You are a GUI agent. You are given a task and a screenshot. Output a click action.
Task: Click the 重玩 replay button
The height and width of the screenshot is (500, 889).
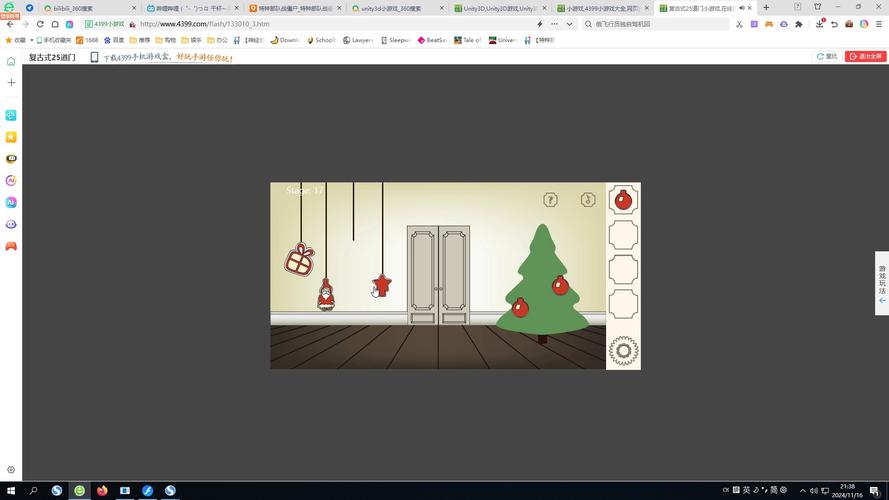point(827,57)
